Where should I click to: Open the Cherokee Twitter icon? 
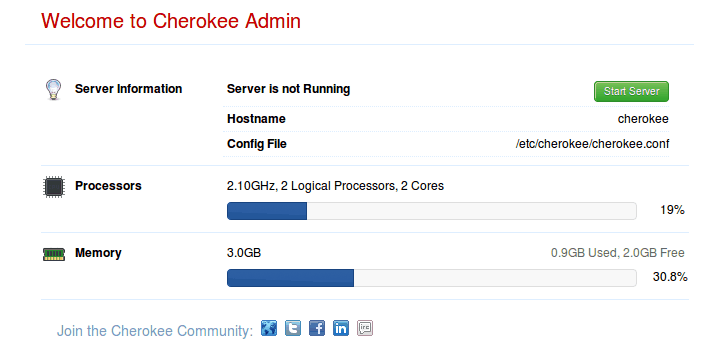pyautogui.click(x=293, y=328)
